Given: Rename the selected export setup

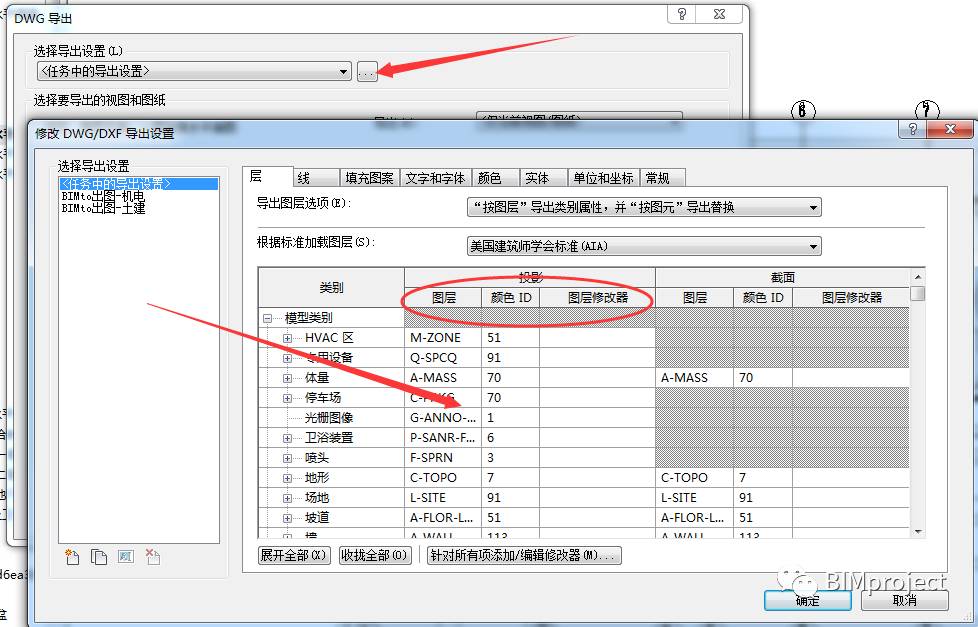Looking at the screenshot, I should coord(125,557).
